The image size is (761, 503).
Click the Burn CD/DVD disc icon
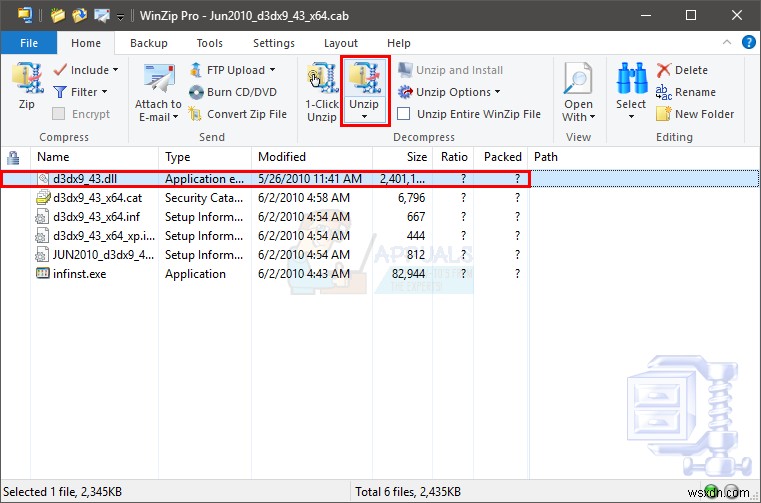pos(196,92)
